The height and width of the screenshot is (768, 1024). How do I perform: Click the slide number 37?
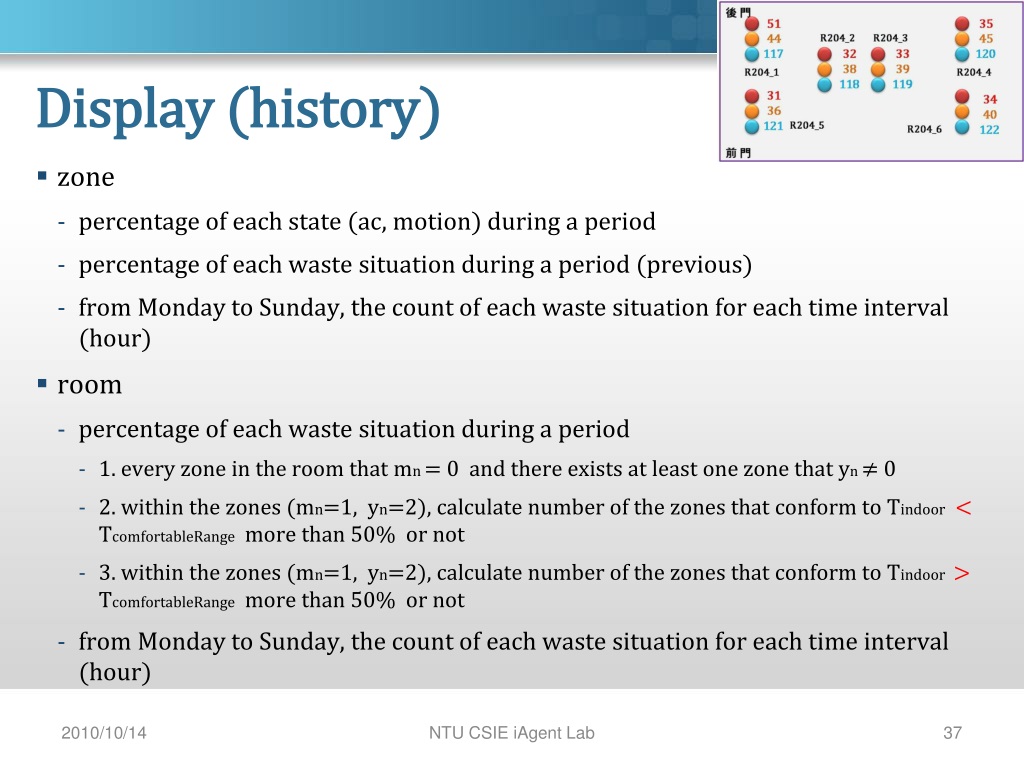tap(952, 733)
